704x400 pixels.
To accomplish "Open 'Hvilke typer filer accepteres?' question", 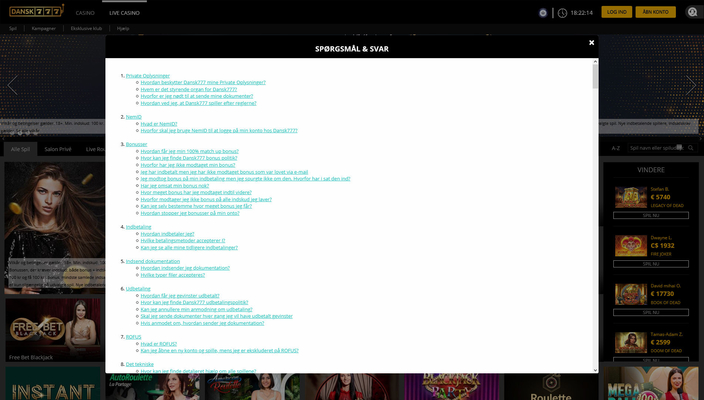I will pos(173,275).
